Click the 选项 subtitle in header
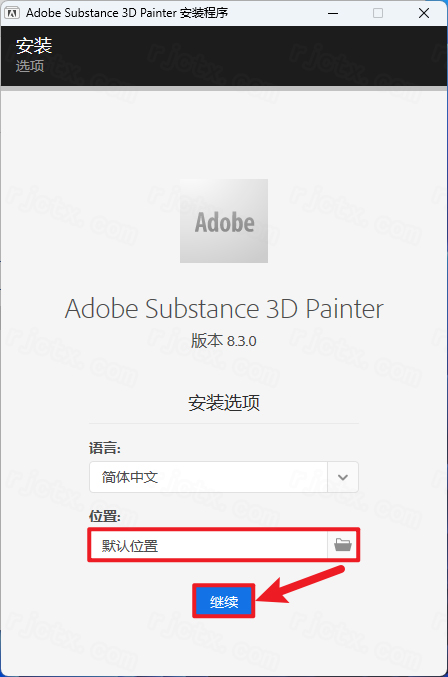 click(x=30, y=66)
